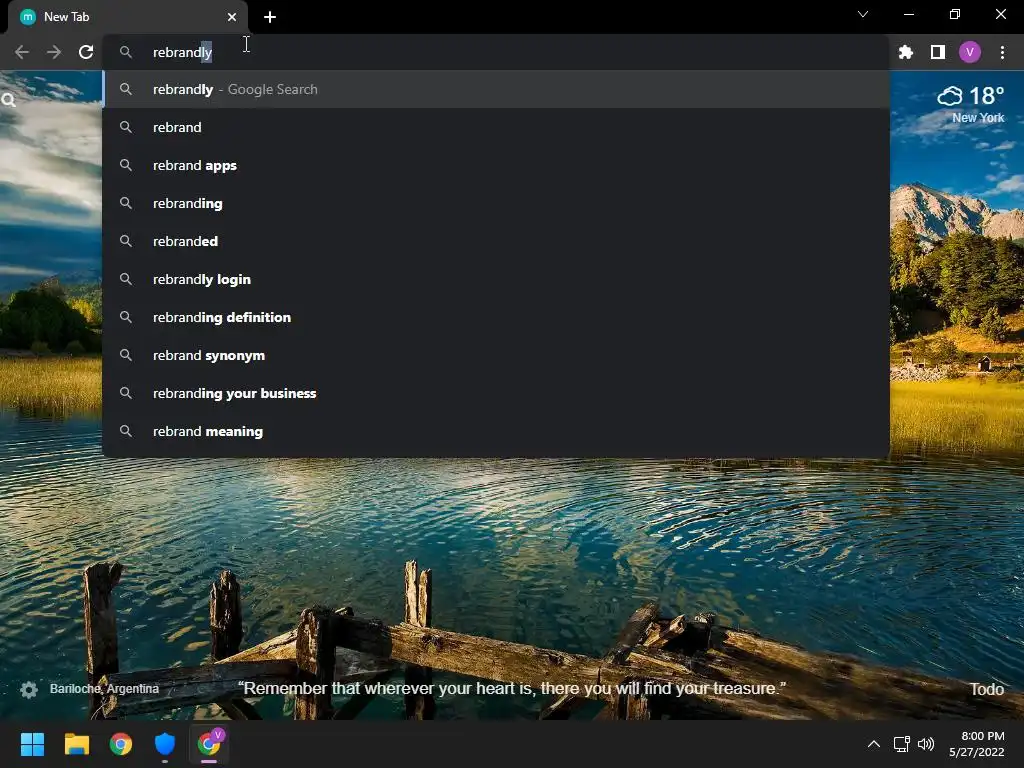Click the browser forward arrow
The height and width of the screenshot is (768, 1024).
pos(54,52)
